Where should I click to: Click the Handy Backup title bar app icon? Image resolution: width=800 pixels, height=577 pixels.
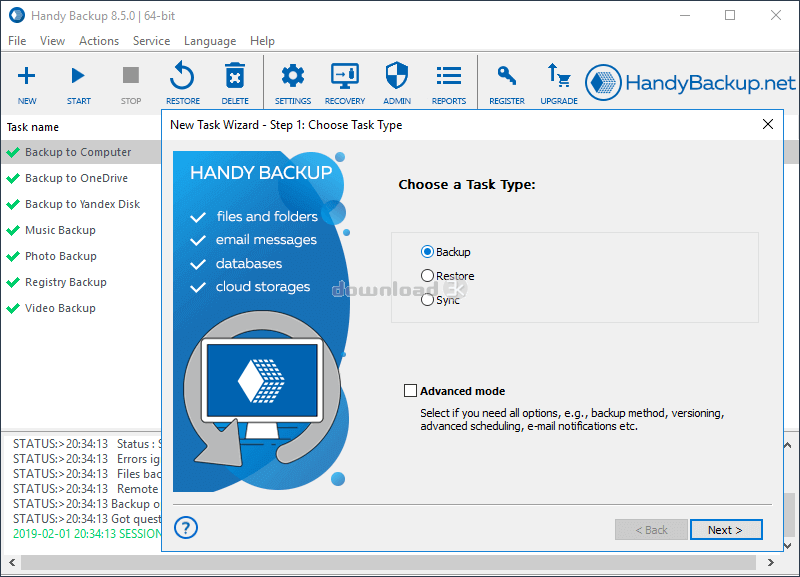click(17, 15)
